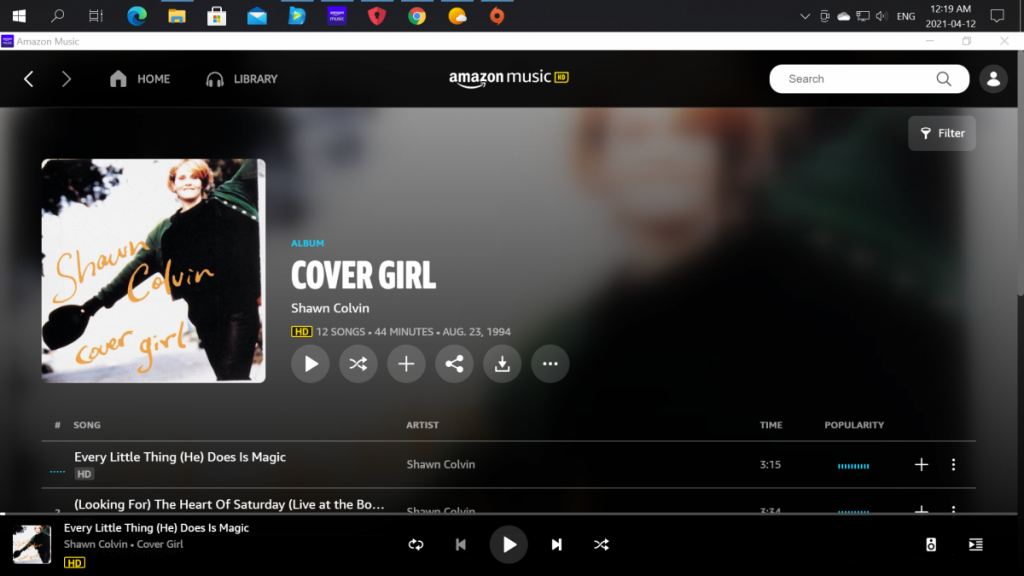
Task: Open the album's more options menu
Action: (x=550, y=364)
